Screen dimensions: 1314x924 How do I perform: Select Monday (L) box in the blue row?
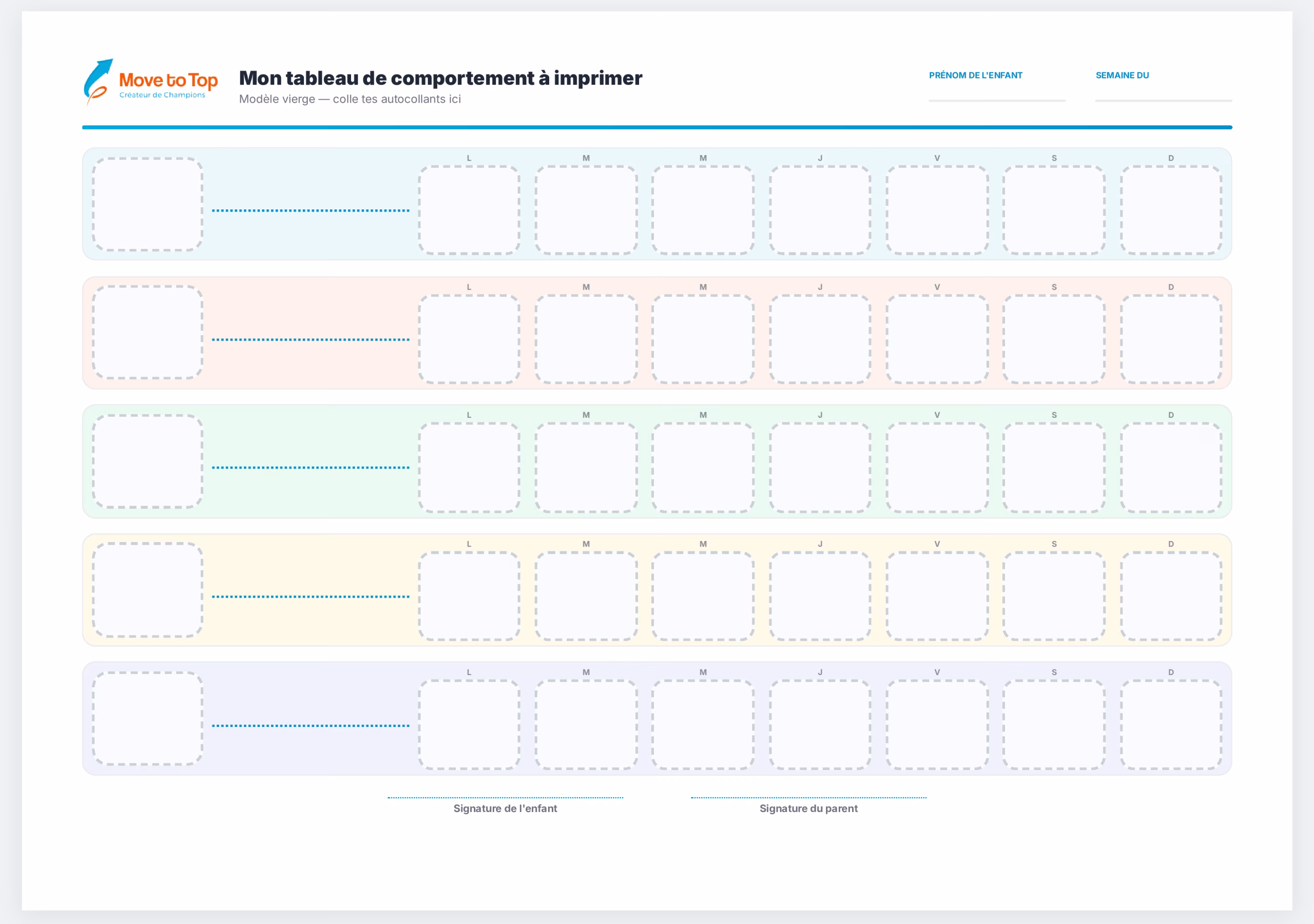pyautogui.click(x=469, y=210)
